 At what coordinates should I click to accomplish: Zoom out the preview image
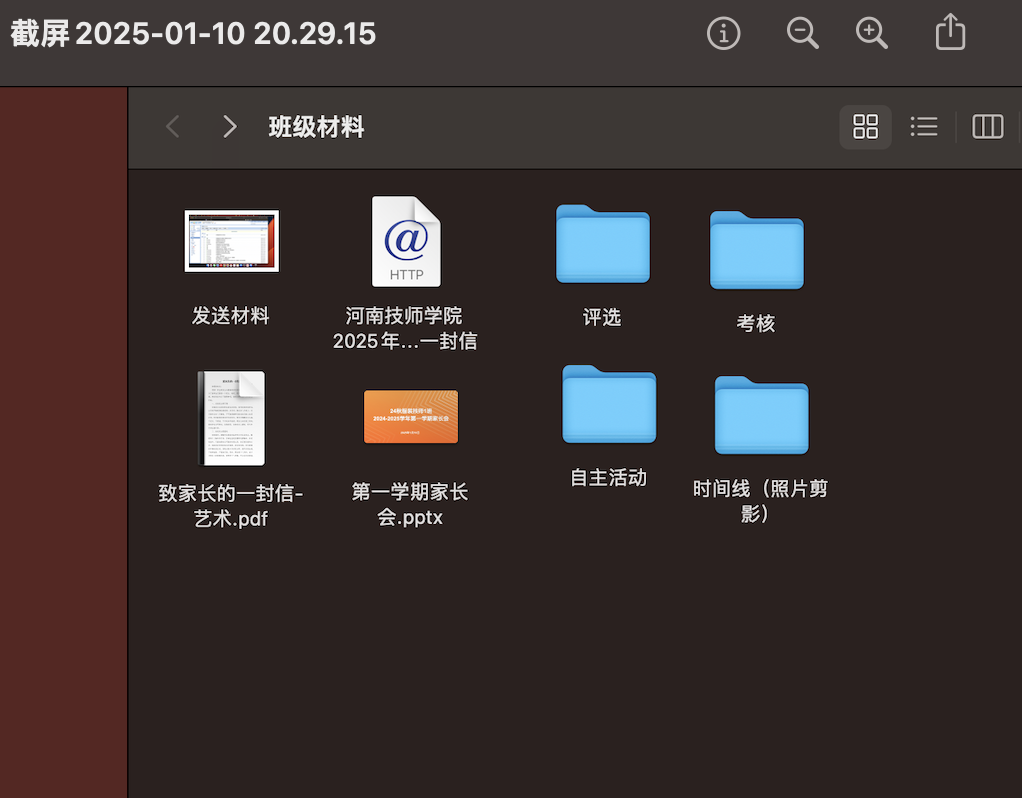tap(802, 33)
